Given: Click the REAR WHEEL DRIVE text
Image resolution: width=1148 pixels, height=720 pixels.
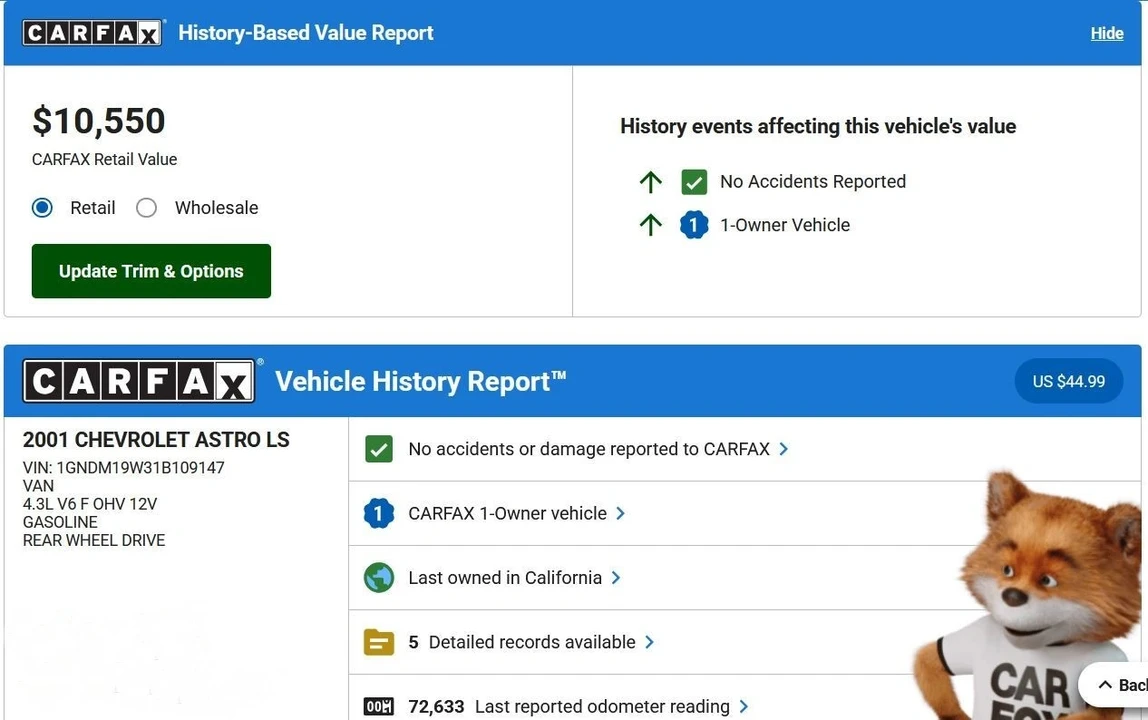Looking at the screenshot, I should [x=94, y=541].
